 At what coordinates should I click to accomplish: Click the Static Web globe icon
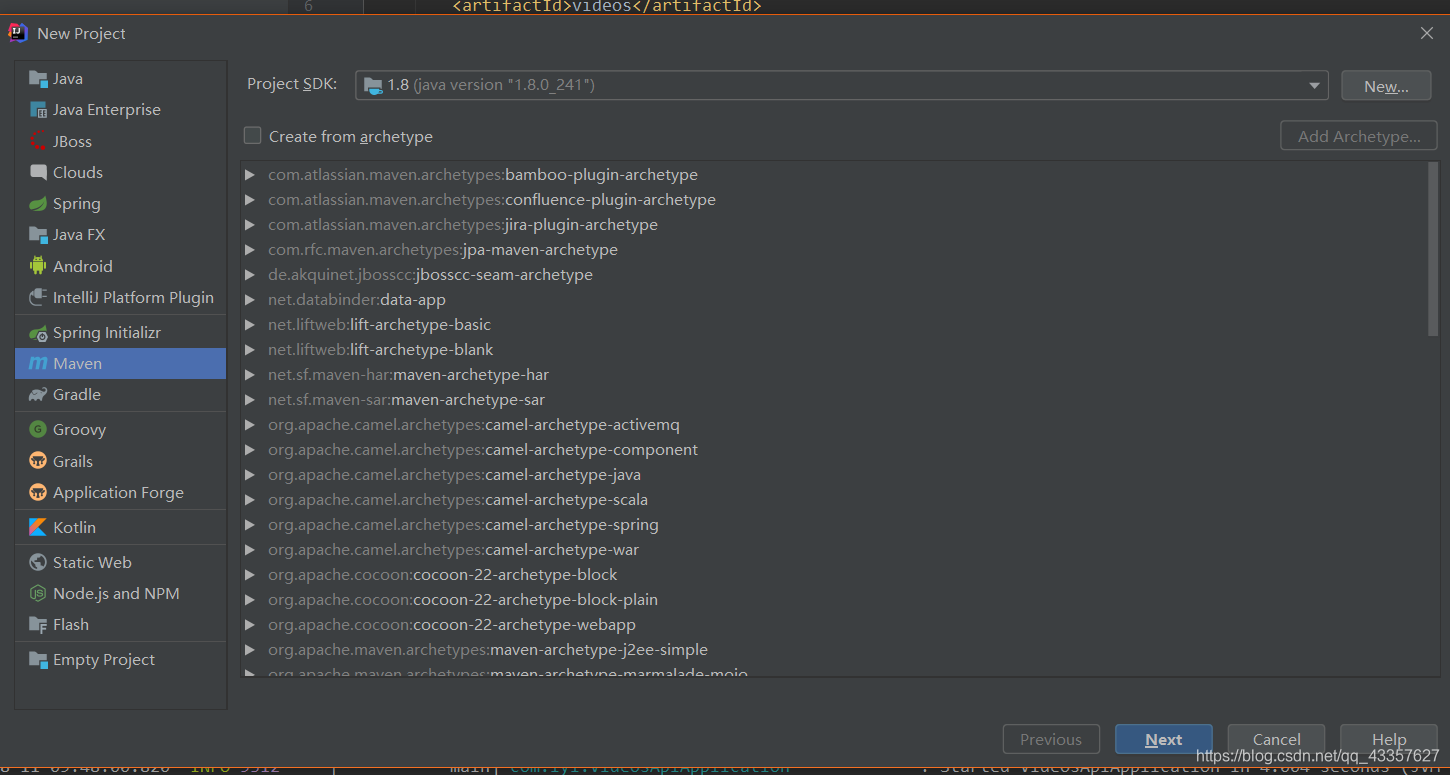coord(38,563)
